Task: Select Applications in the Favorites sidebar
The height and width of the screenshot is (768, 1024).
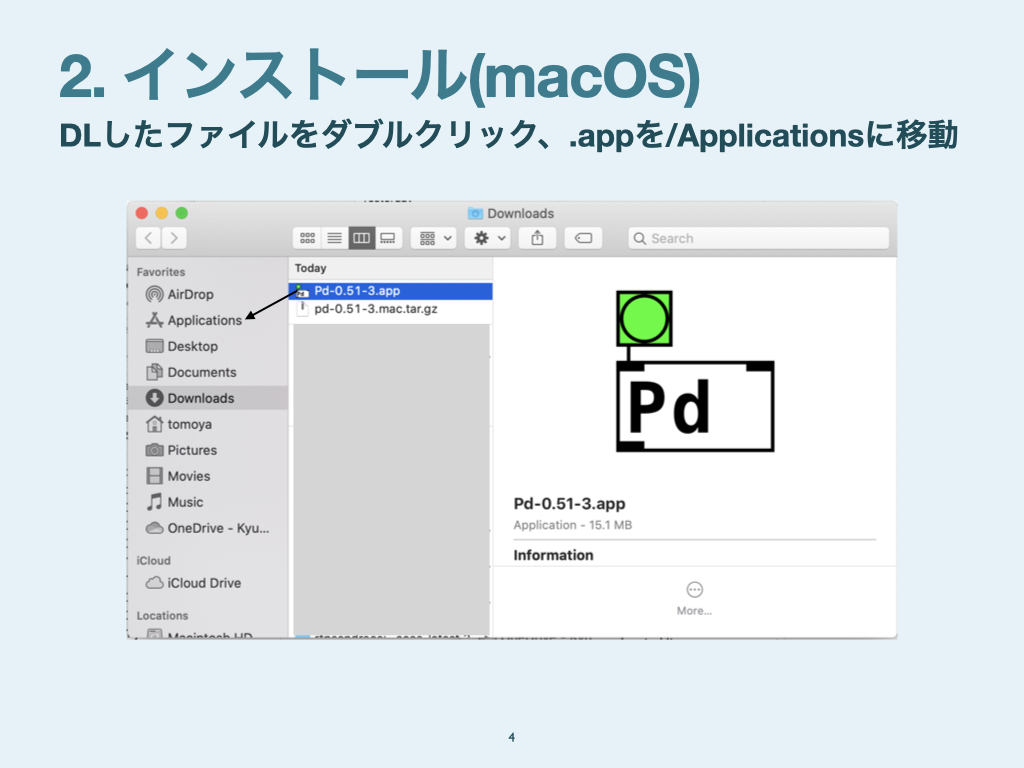Action: (204, 320)
